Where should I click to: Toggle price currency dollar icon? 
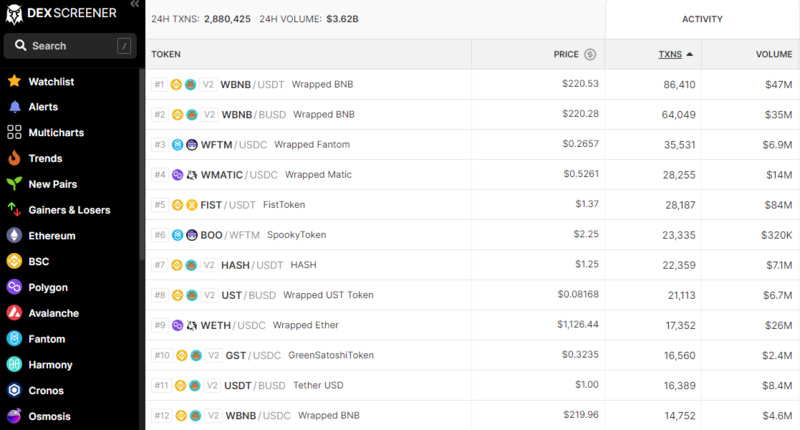click(x=590, y=54)
